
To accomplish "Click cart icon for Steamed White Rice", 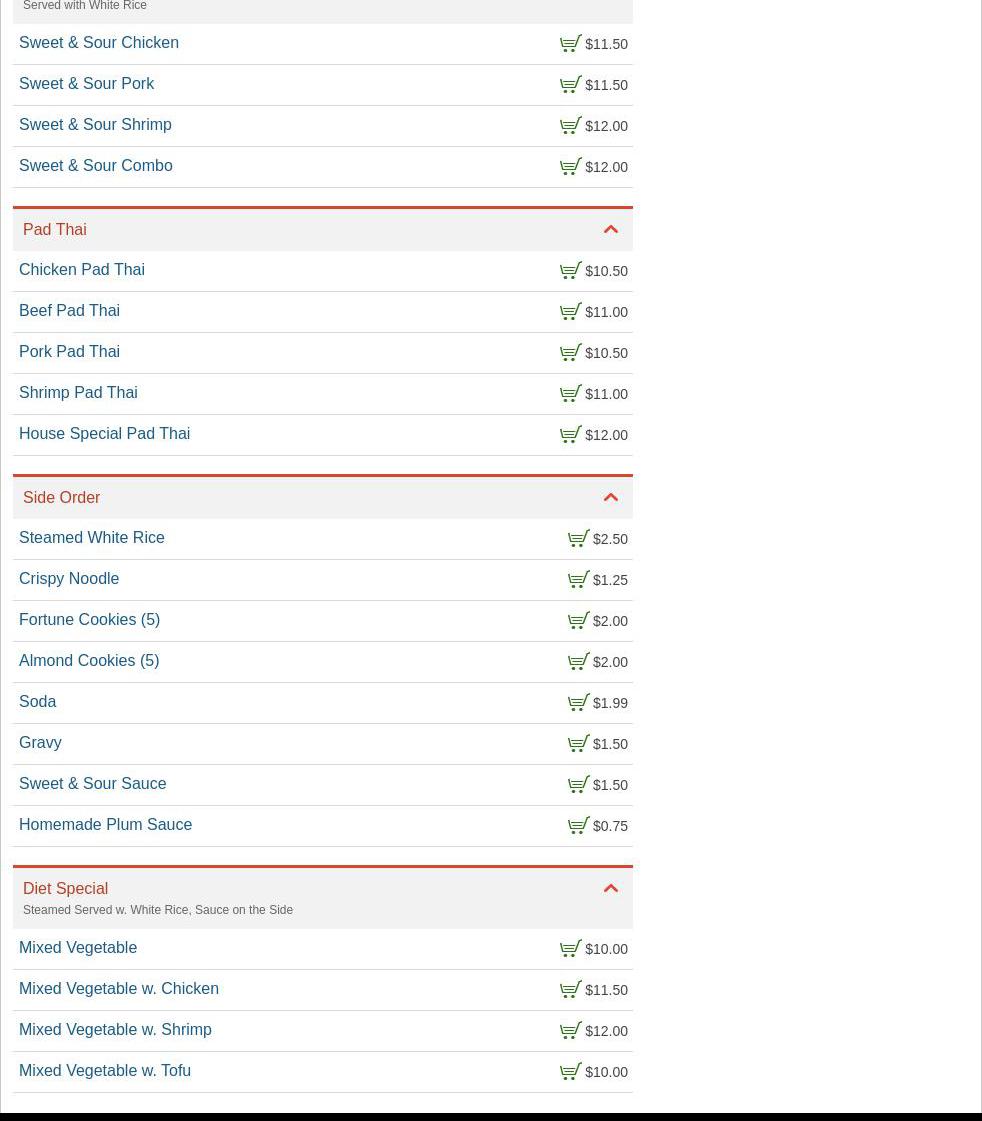I will 578,539.
